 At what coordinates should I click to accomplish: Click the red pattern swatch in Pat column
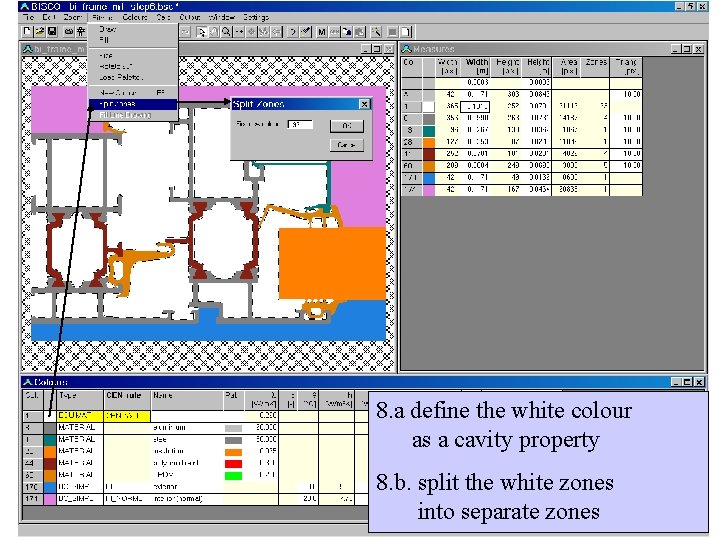point(233,463)
